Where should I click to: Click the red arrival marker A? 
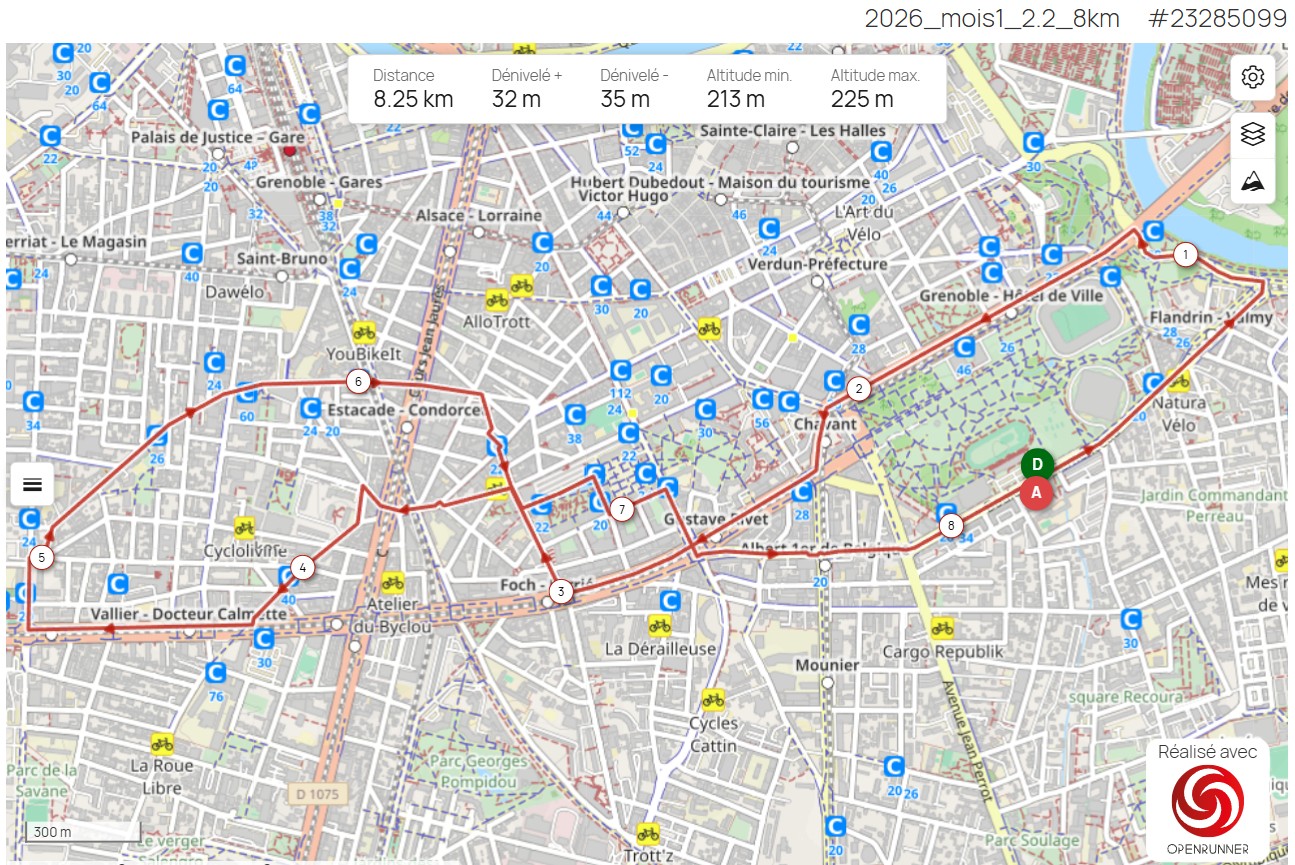tap(1036, 492)
